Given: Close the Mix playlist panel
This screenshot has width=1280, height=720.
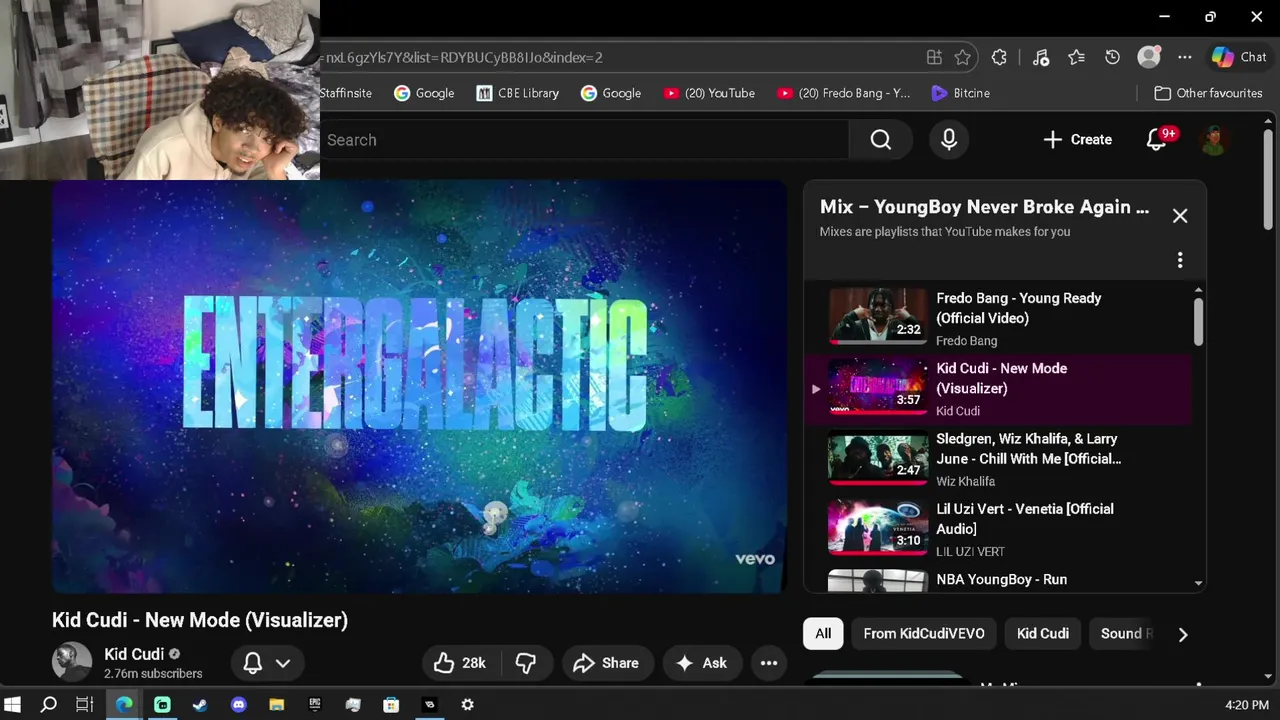Looking at the screenshot, I should [x=1180, y=216].
